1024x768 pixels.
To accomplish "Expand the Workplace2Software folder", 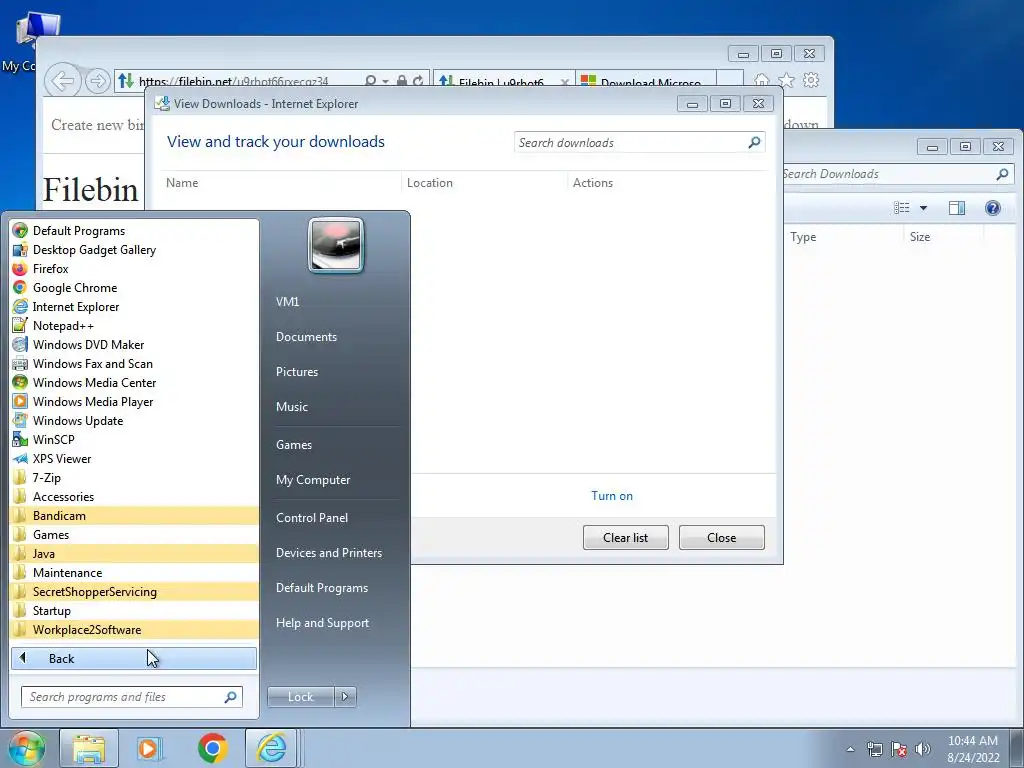I will (x=134, y=629).
